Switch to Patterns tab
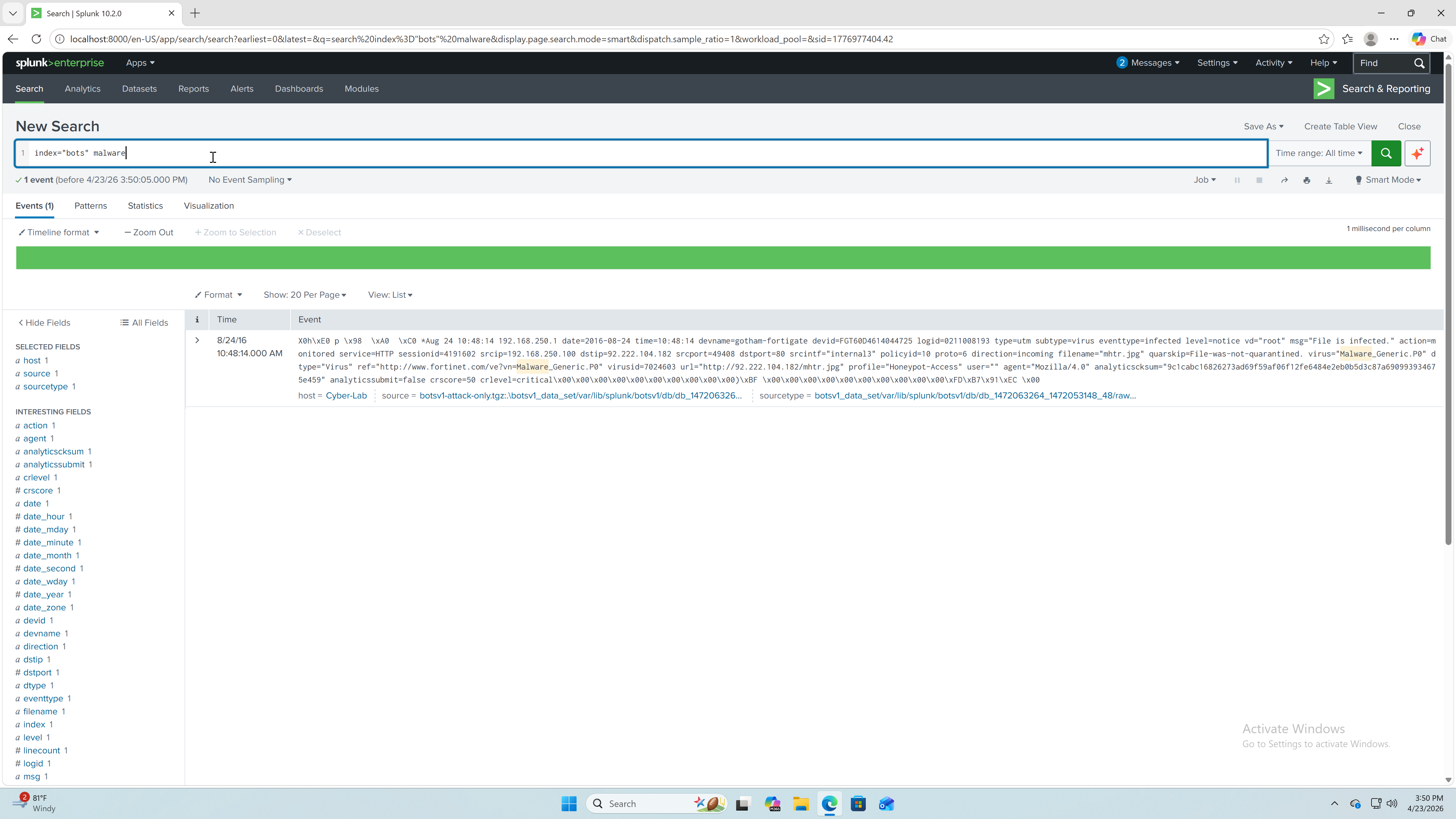 (90, 206)
